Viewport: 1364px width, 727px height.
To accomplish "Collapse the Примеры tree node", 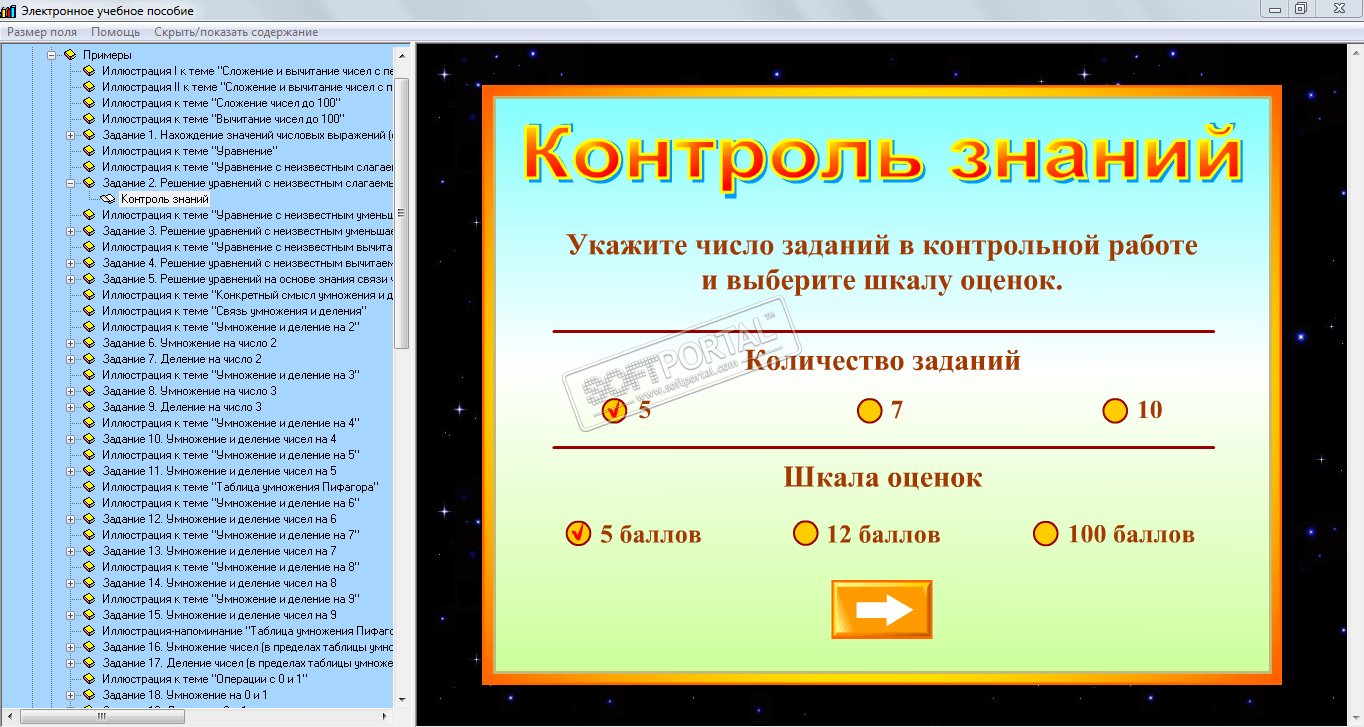I will click(51, 55).
